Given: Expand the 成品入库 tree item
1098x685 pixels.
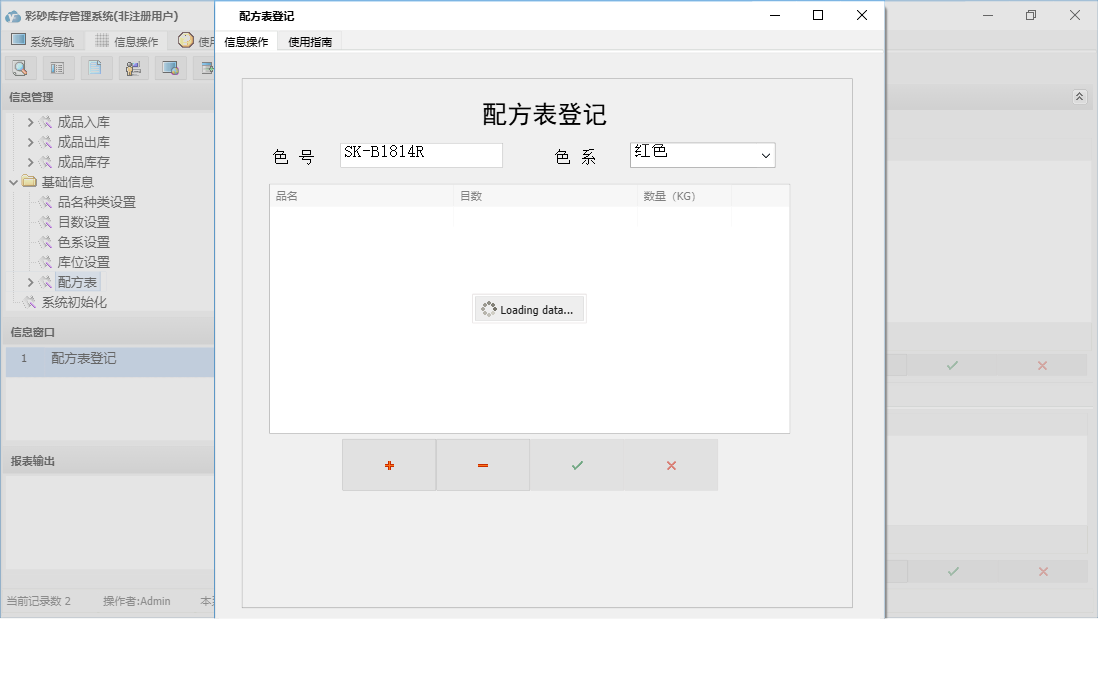Looking at the screenshot, I should pyautogui.click(x=31, y=121).
